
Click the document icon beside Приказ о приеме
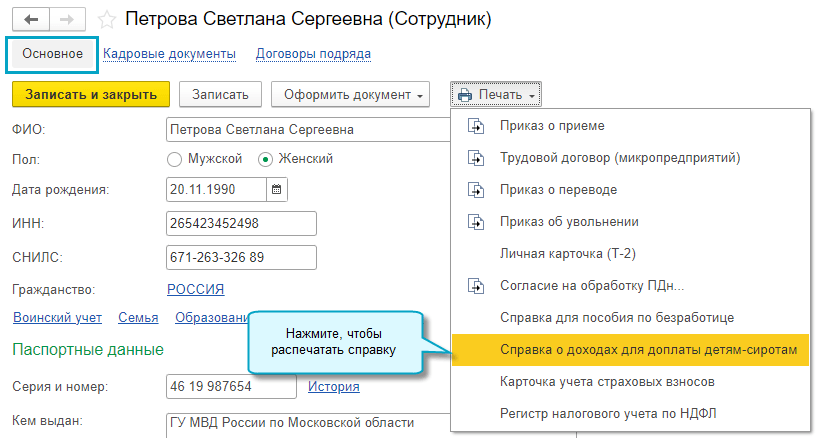point(477,127)
